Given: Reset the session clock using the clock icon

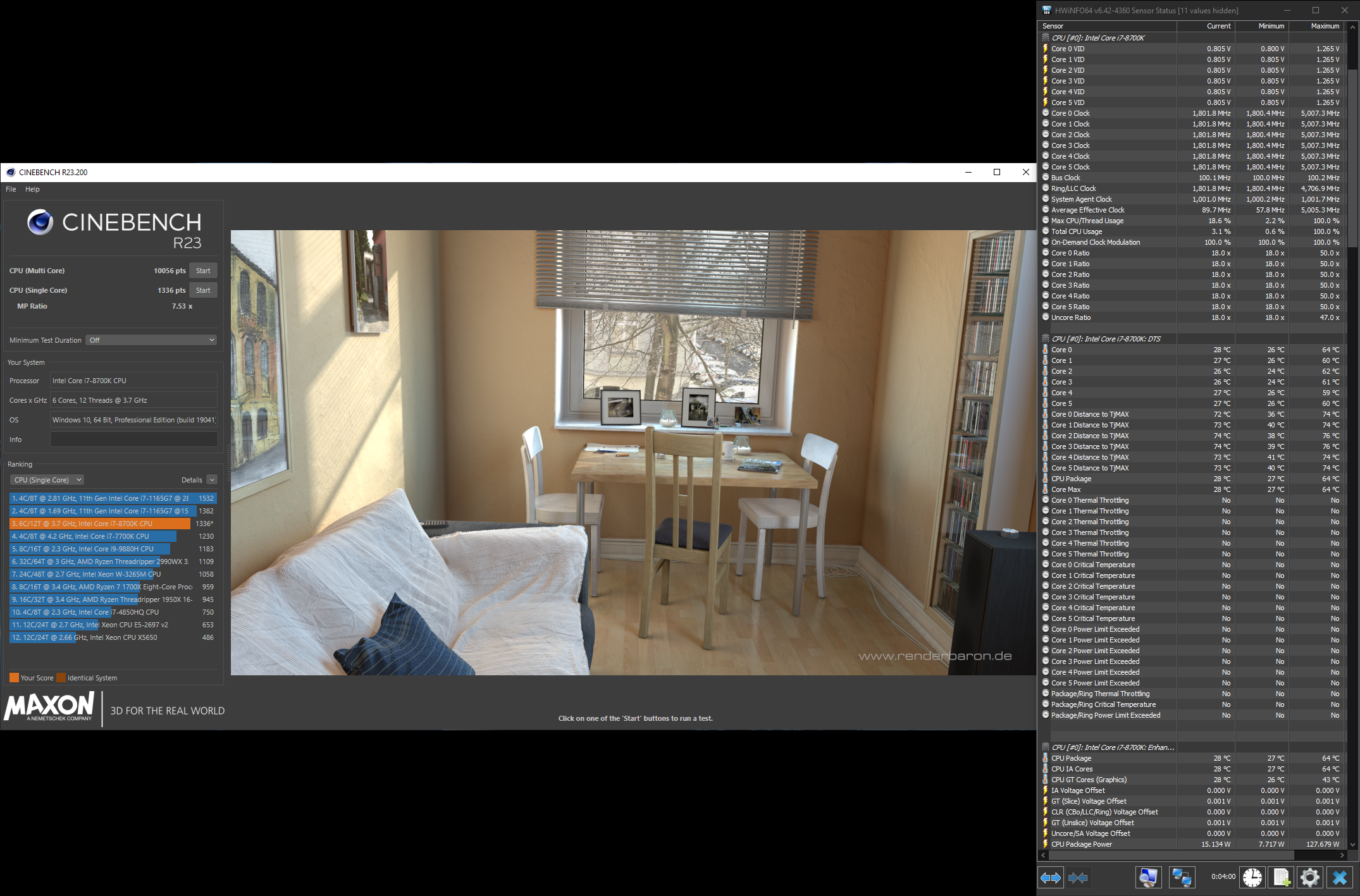Looking at the screenshot, I should click(1252, 878).
